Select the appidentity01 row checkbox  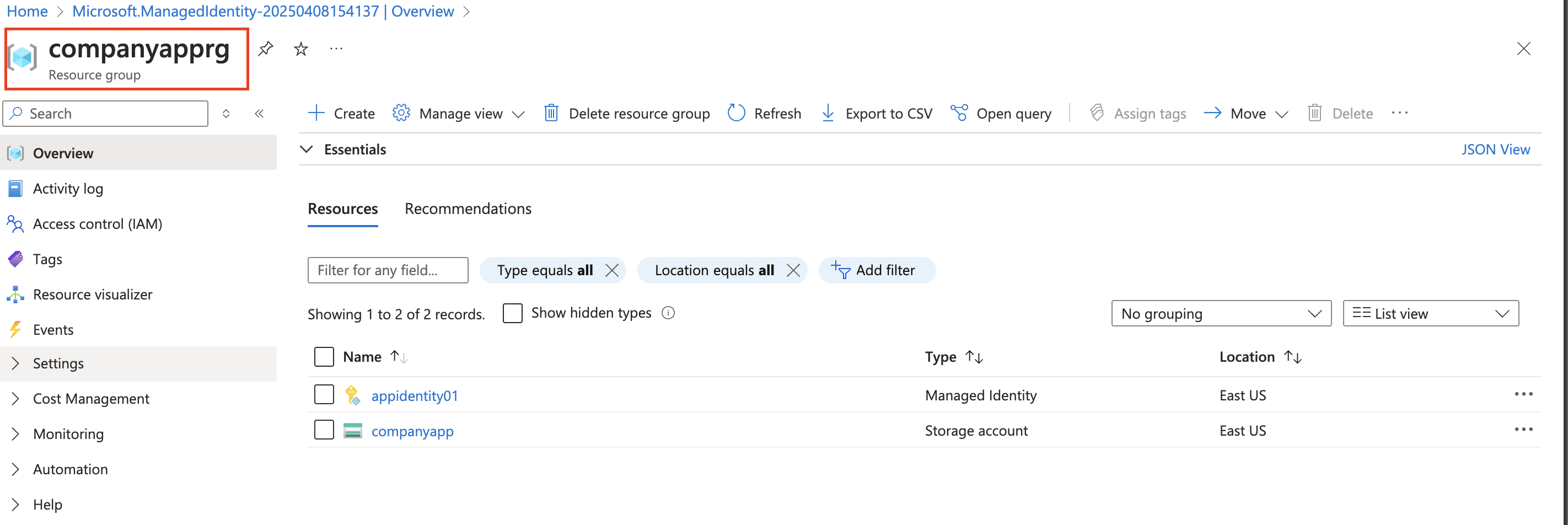(324, 395)
